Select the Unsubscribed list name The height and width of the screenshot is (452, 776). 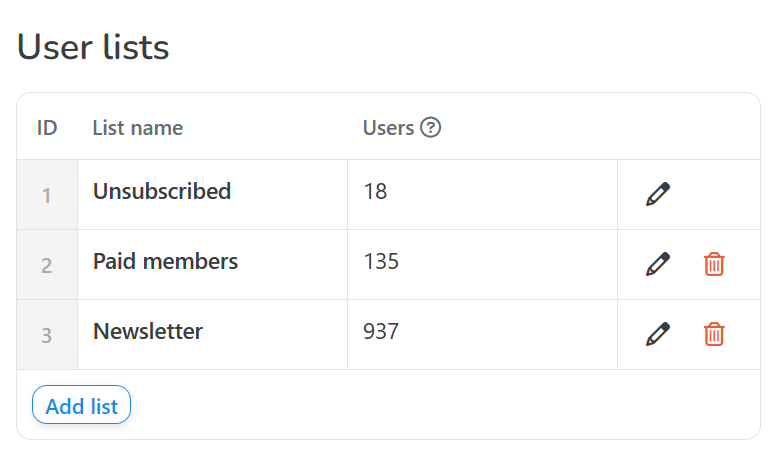[x=162, y=191]
